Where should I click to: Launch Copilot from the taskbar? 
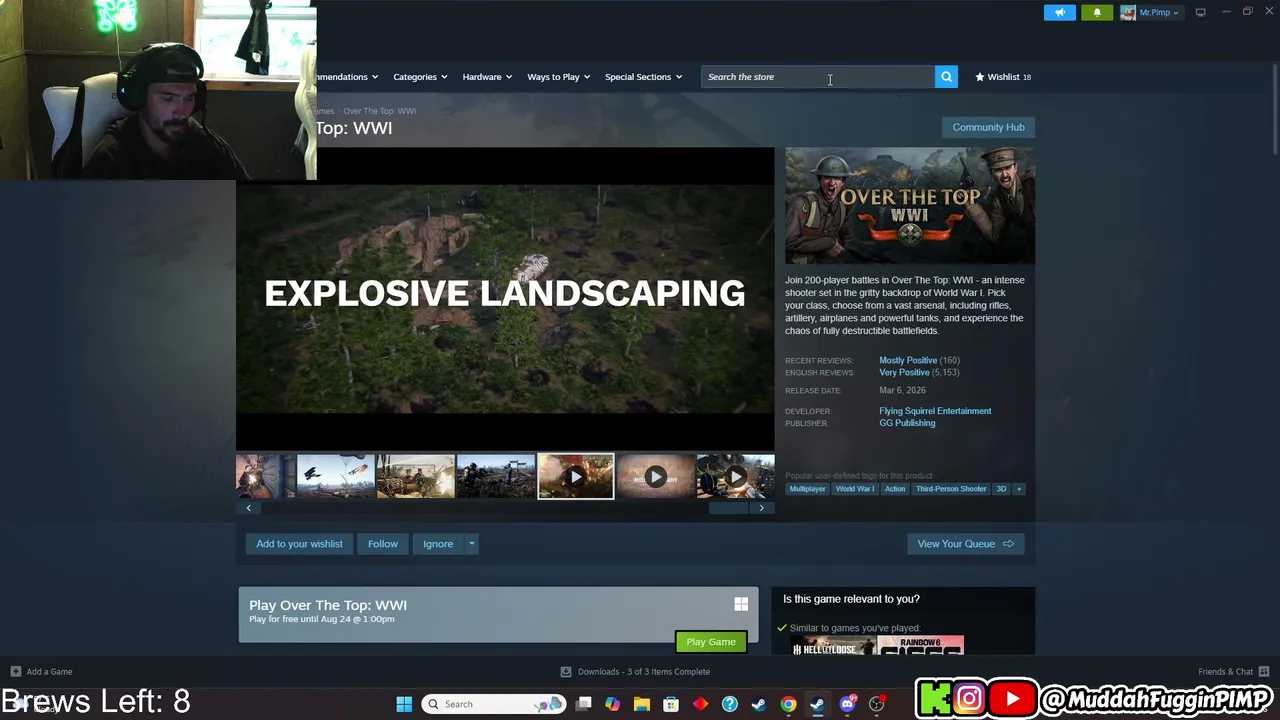click(x=613, y=704)
